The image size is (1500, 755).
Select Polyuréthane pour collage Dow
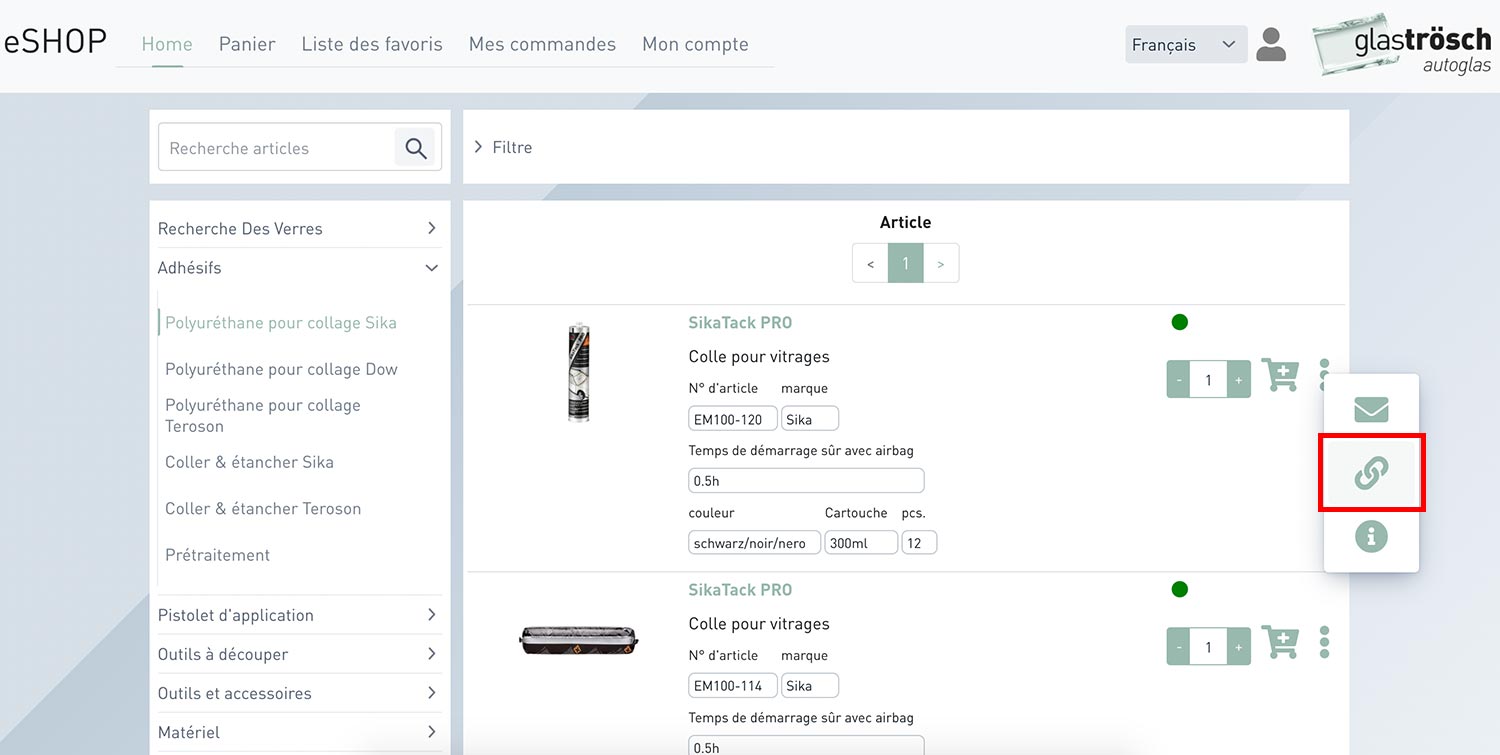click(x=281, y=369)
